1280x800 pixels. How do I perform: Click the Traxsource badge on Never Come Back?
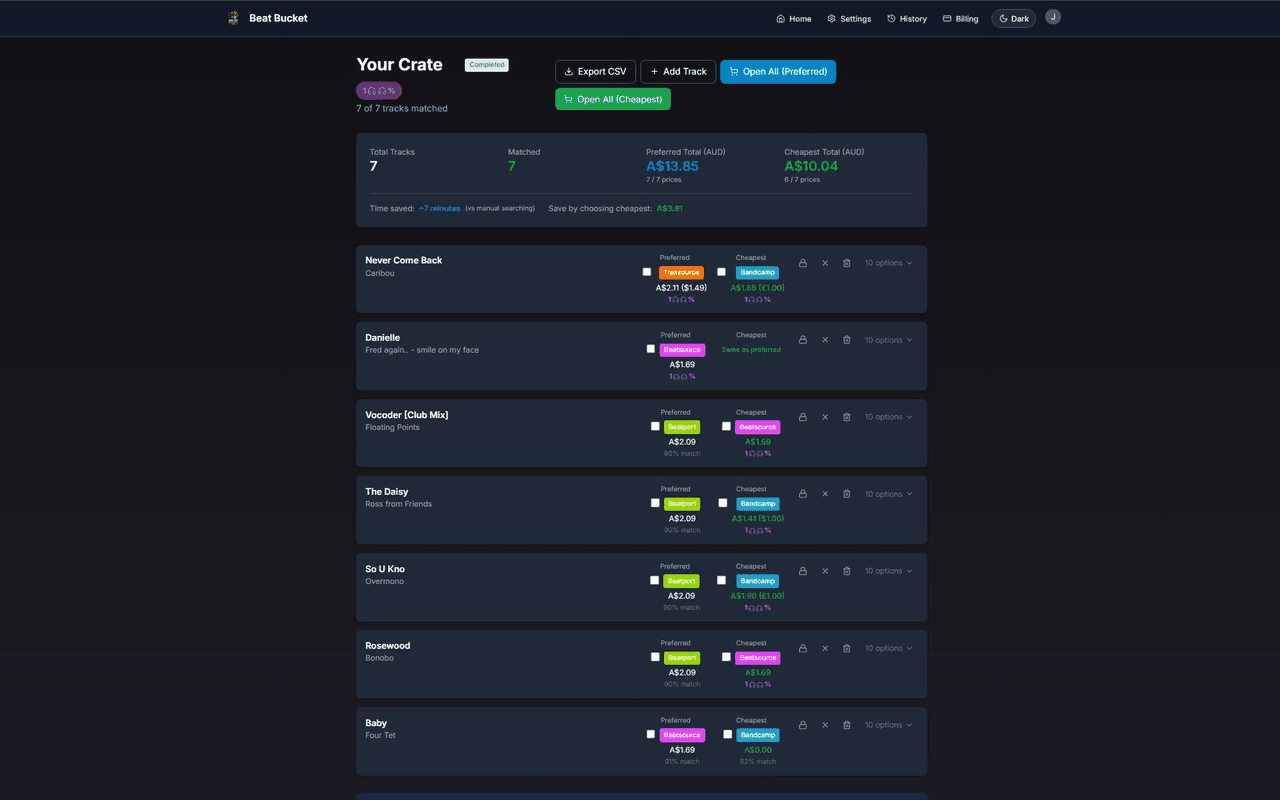pos(681,272)
